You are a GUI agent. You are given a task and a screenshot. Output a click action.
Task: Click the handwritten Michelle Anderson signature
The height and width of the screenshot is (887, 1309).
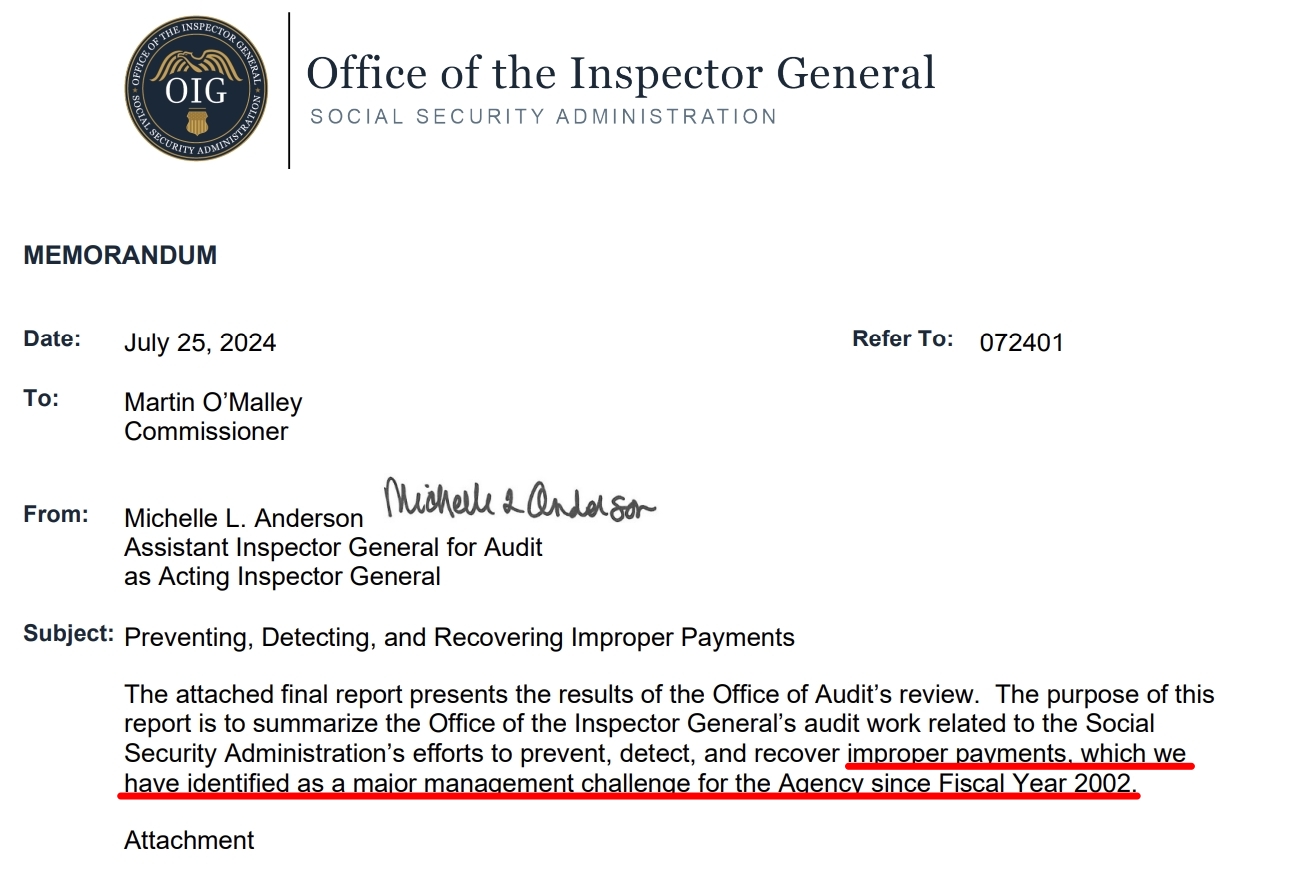click(520, 500)
